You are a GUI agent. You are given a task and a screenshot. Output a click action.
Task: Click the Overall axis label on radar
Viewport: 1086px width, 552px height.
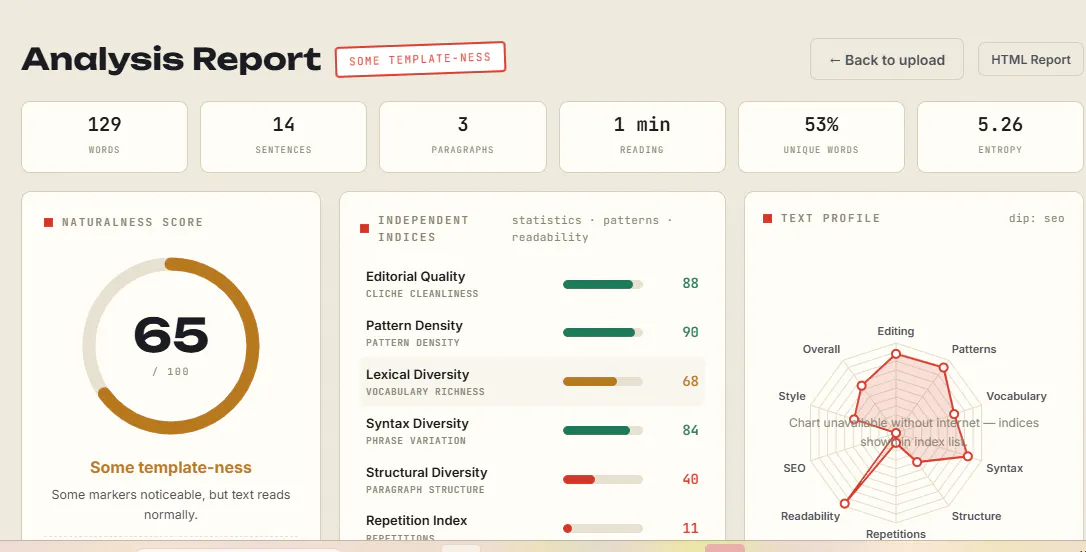point(821,349)
